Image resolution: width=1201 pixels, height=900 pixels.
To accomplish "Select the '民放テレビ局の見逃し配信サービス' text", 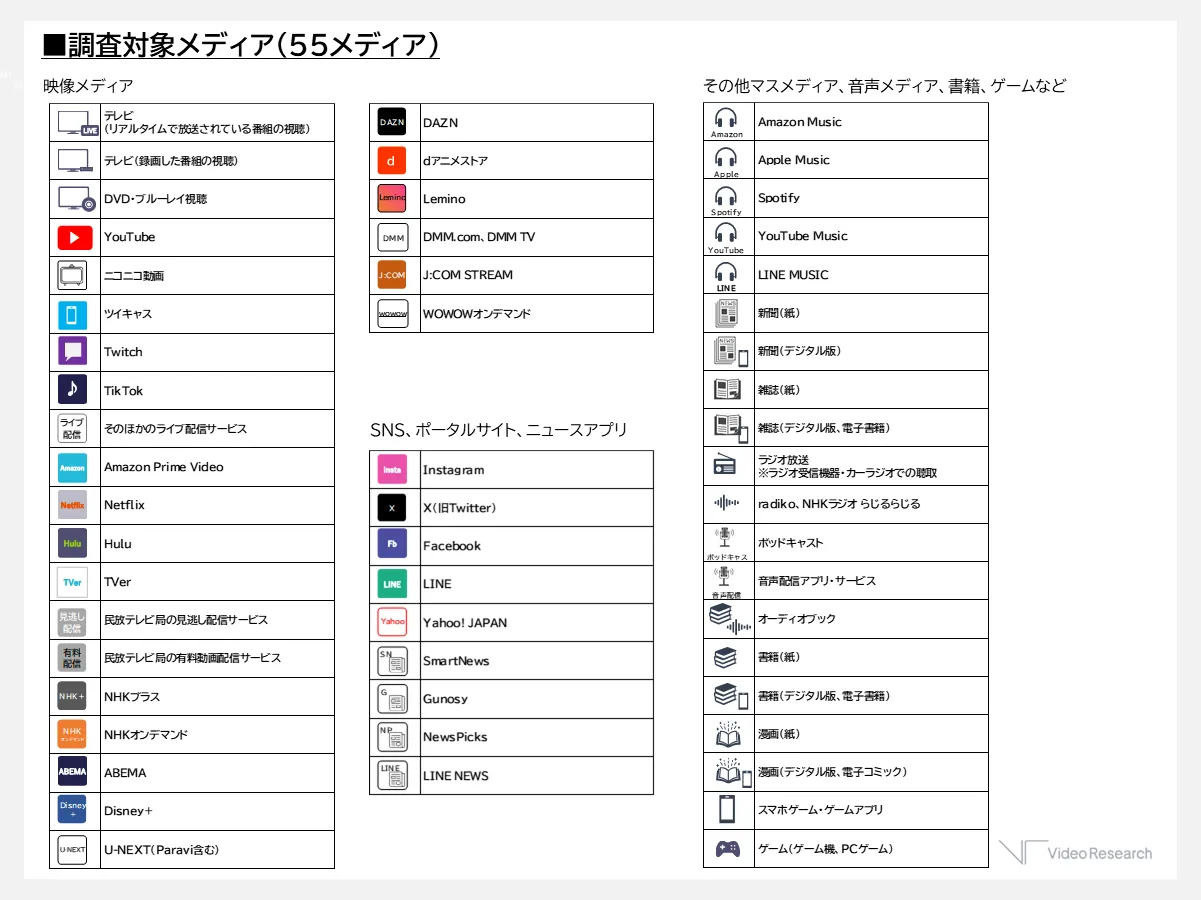I will click(x=186, y=620).
